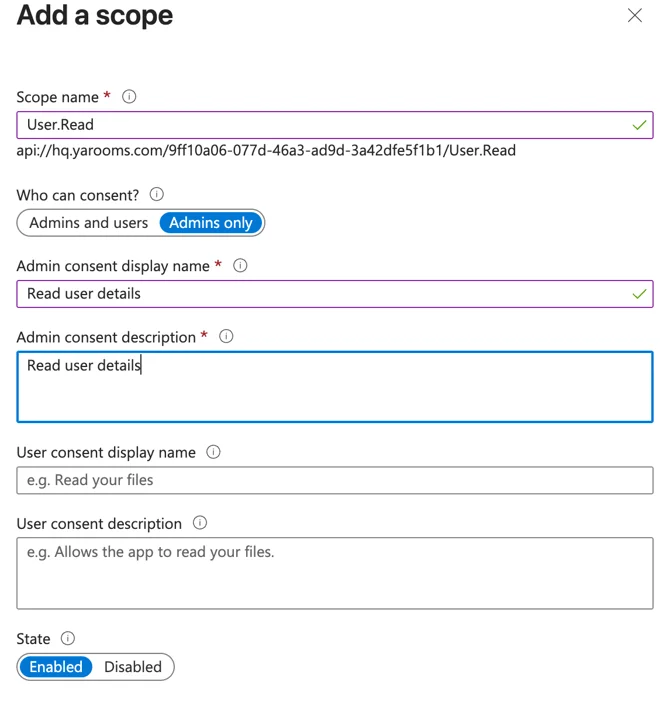670x713 pixels.
Task: Click the Scope name input field
Action: click(320, 125)
